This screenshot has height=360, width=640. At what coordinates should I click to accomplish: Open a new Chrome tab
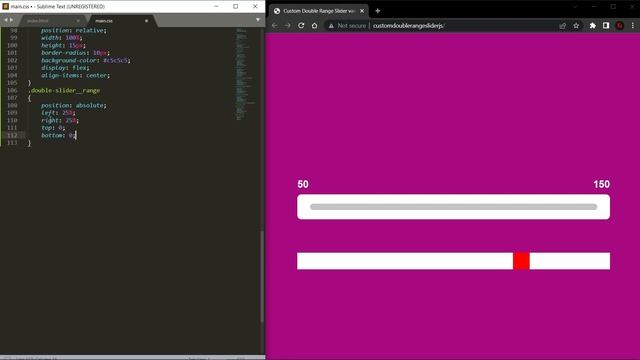pos(378,11)
